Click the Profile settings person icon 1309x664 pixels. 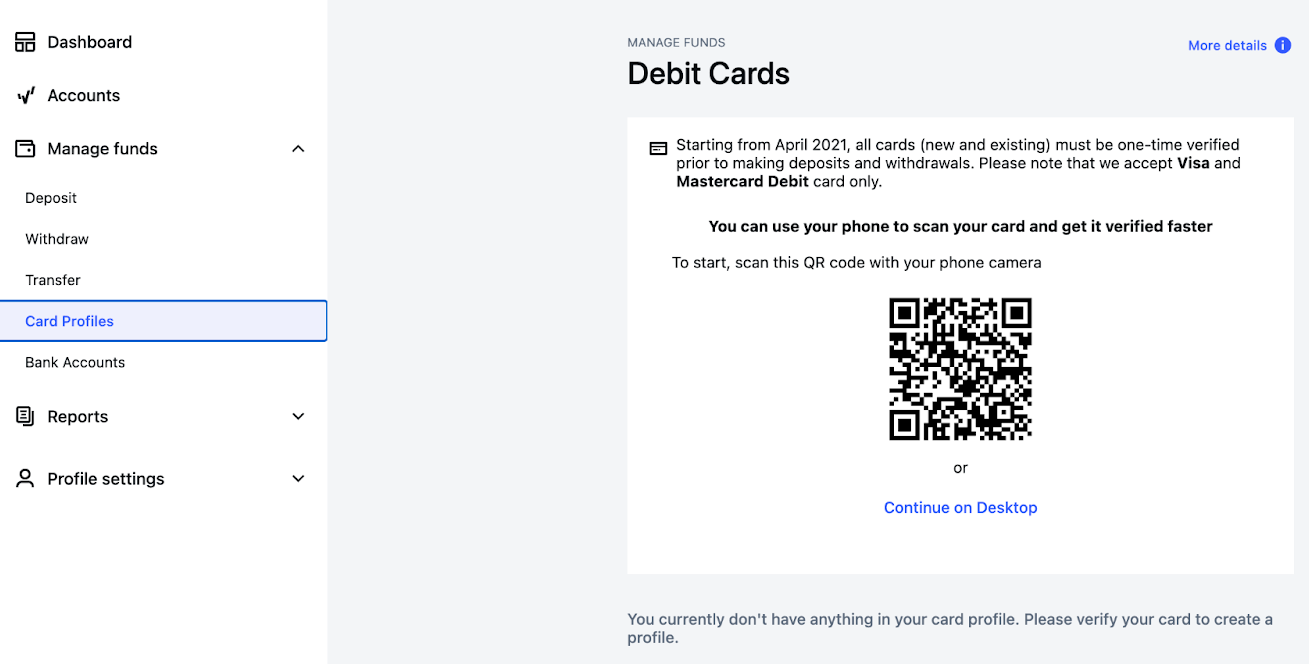25,479
